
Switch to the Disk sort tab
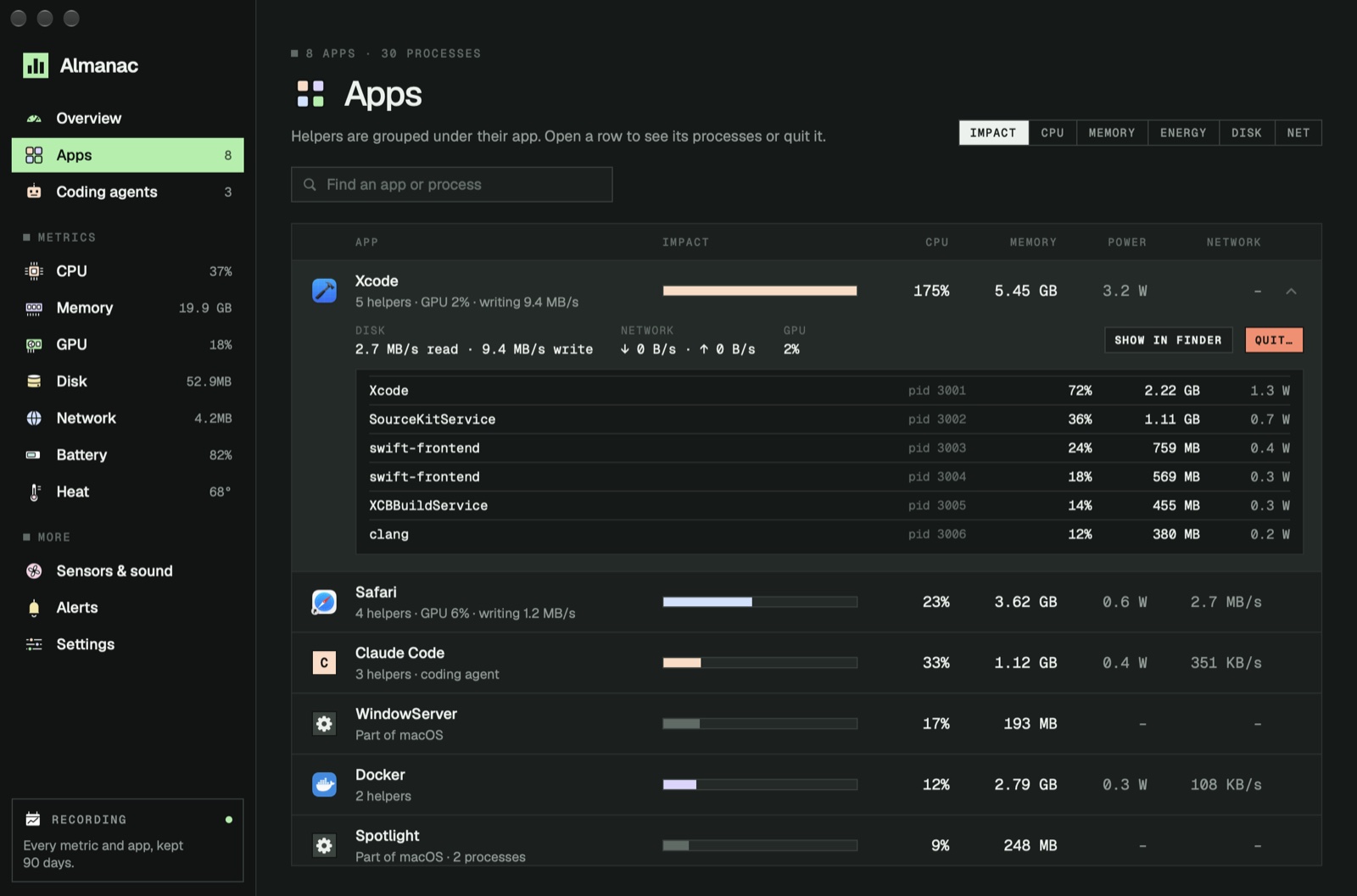click(1247, 133)
